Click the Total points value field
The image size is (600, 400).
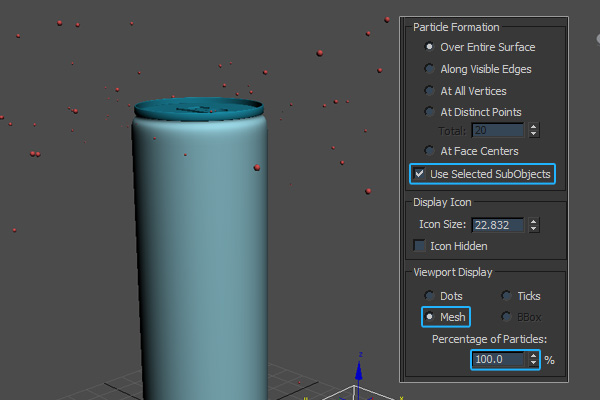(498, 130)
